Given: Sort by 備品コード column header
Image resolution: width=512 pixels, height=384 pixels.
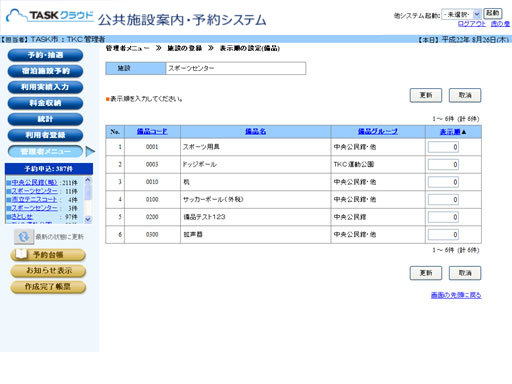Looking at the screenshot, I should (x=152, y=131).
